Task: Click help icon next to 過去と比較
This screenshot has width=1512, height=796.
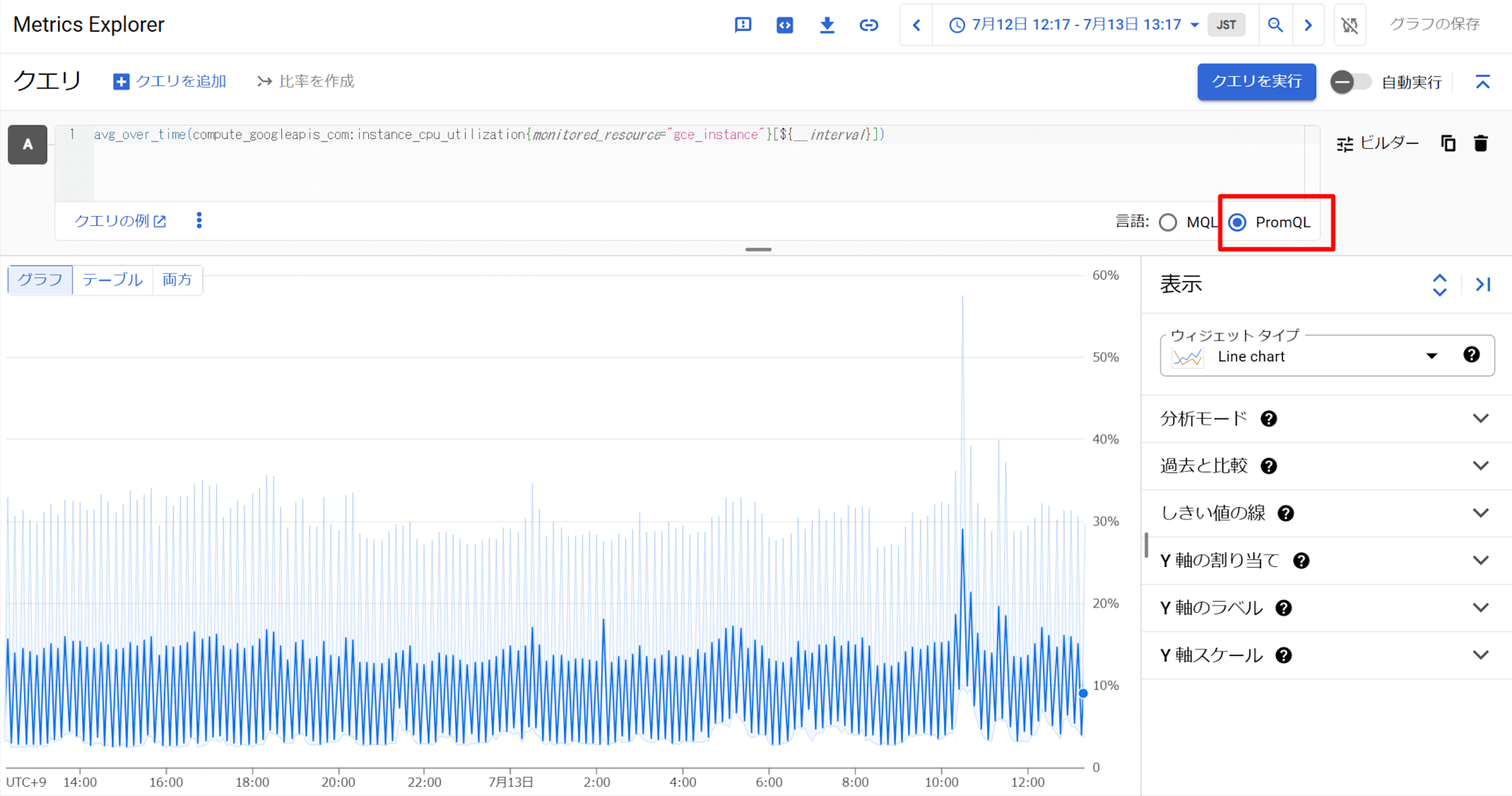Action: (x=1269, y=466)
